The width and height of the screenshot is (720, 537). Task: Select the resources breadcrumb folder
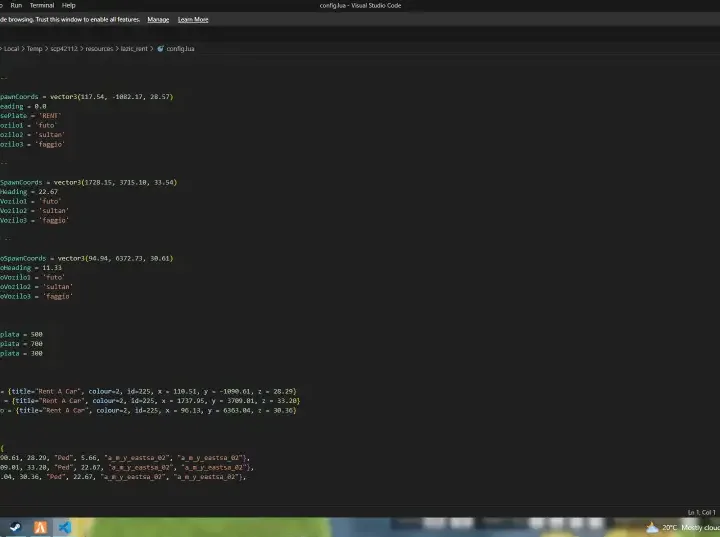click(x=99, y=49)
